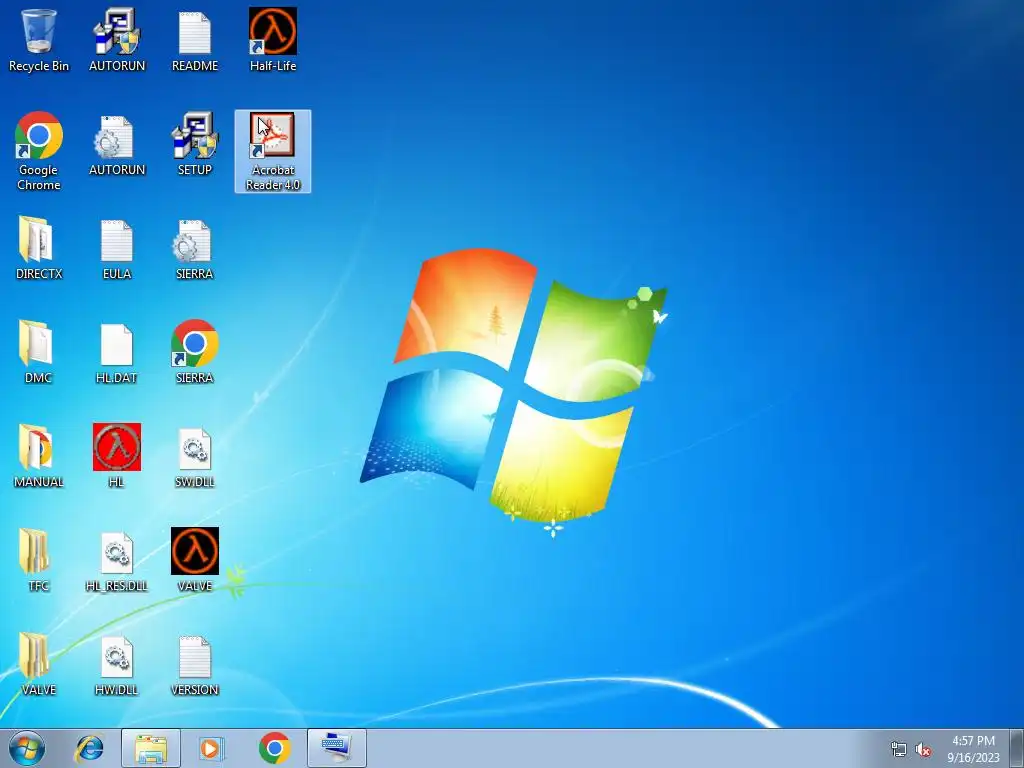Select the HW.DLL file icon

[117, 664]
